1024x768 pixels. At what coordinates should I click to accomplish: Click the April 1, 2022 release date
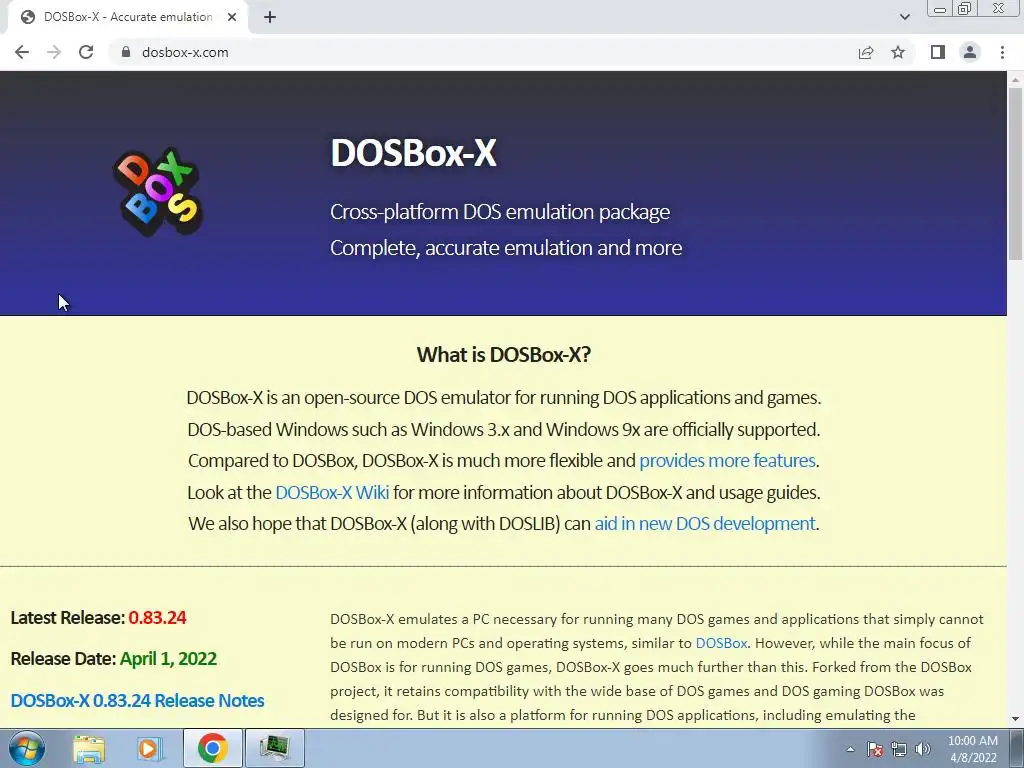click(168, 658)
